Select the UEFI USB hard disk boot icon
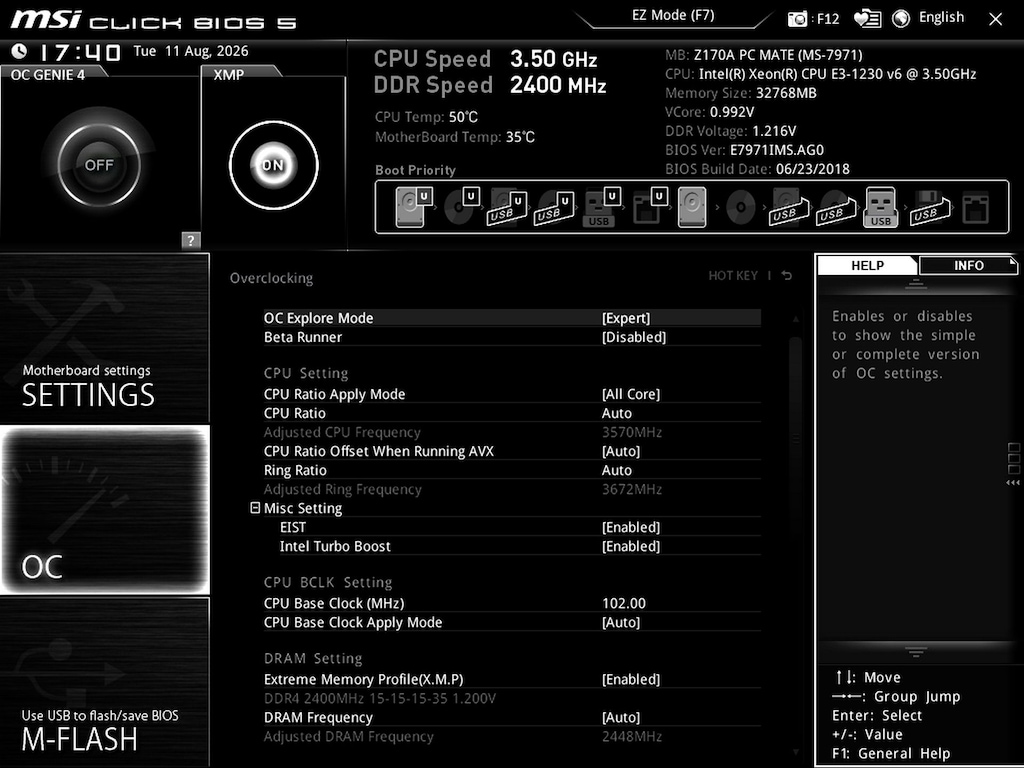Image resolution: width=1024 pixels, height=768 pixels. (x=507, y=207)
